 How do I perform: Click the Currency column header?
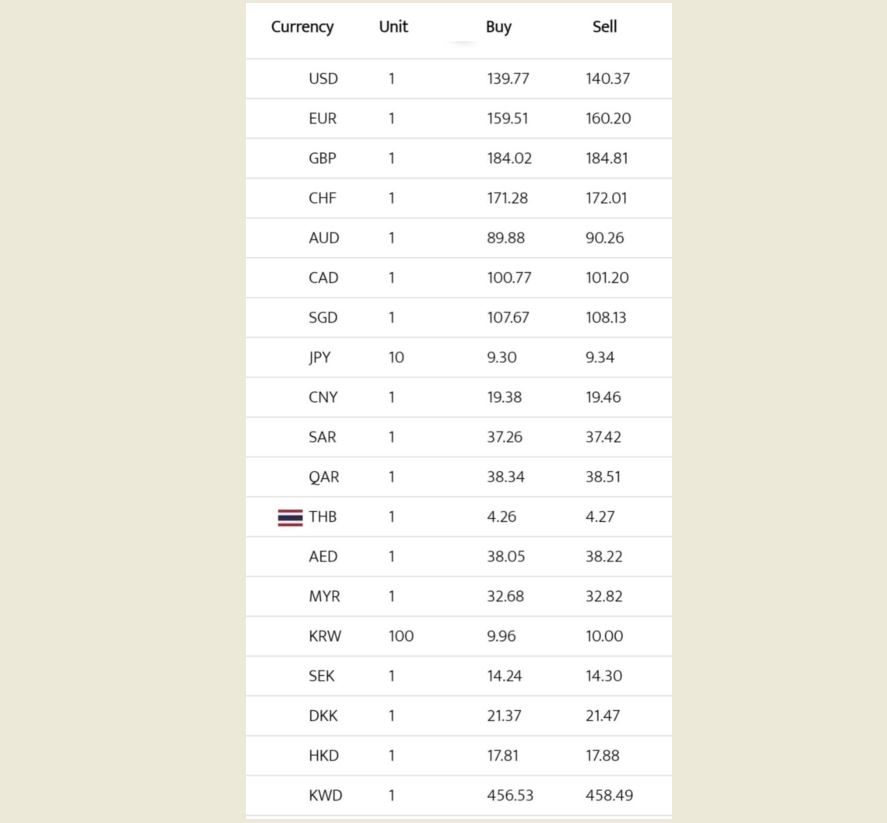[302, 27]
